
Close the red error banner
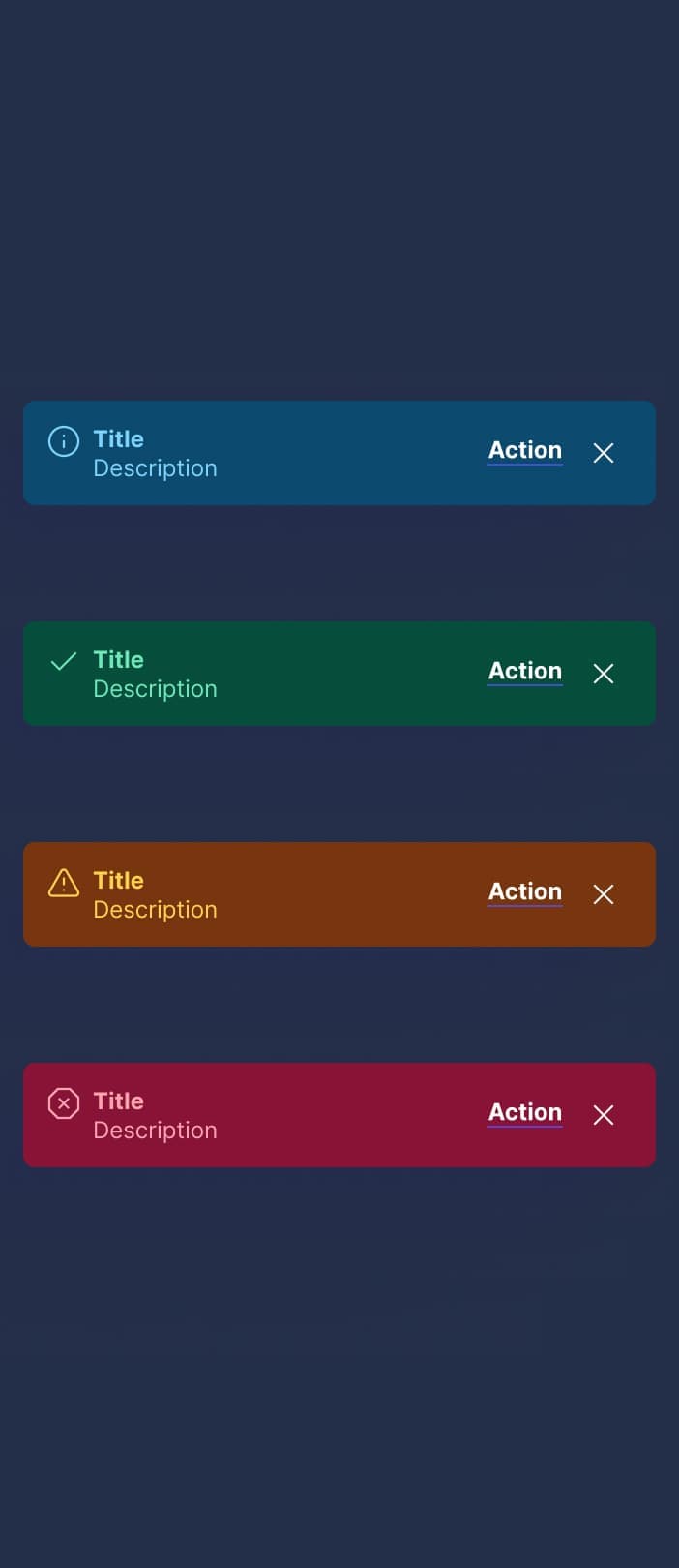[x=604, y=1115]
